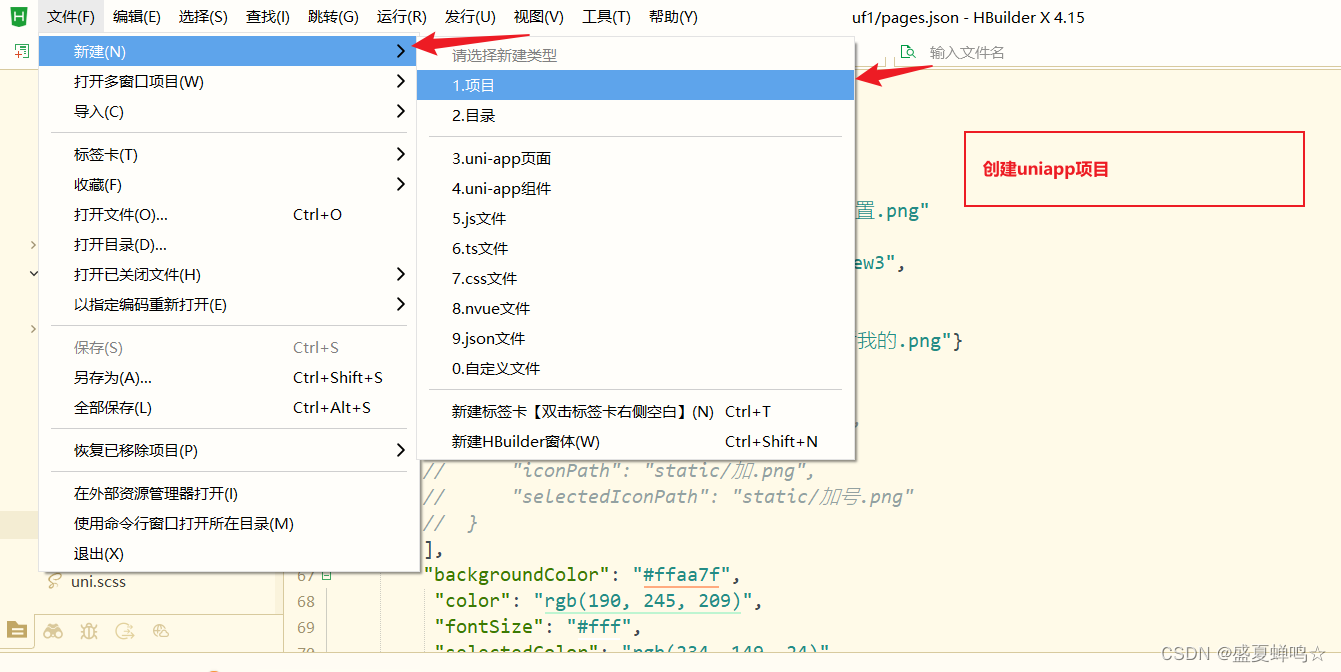Click the cloud globe icon in sidebar footer

161,631
